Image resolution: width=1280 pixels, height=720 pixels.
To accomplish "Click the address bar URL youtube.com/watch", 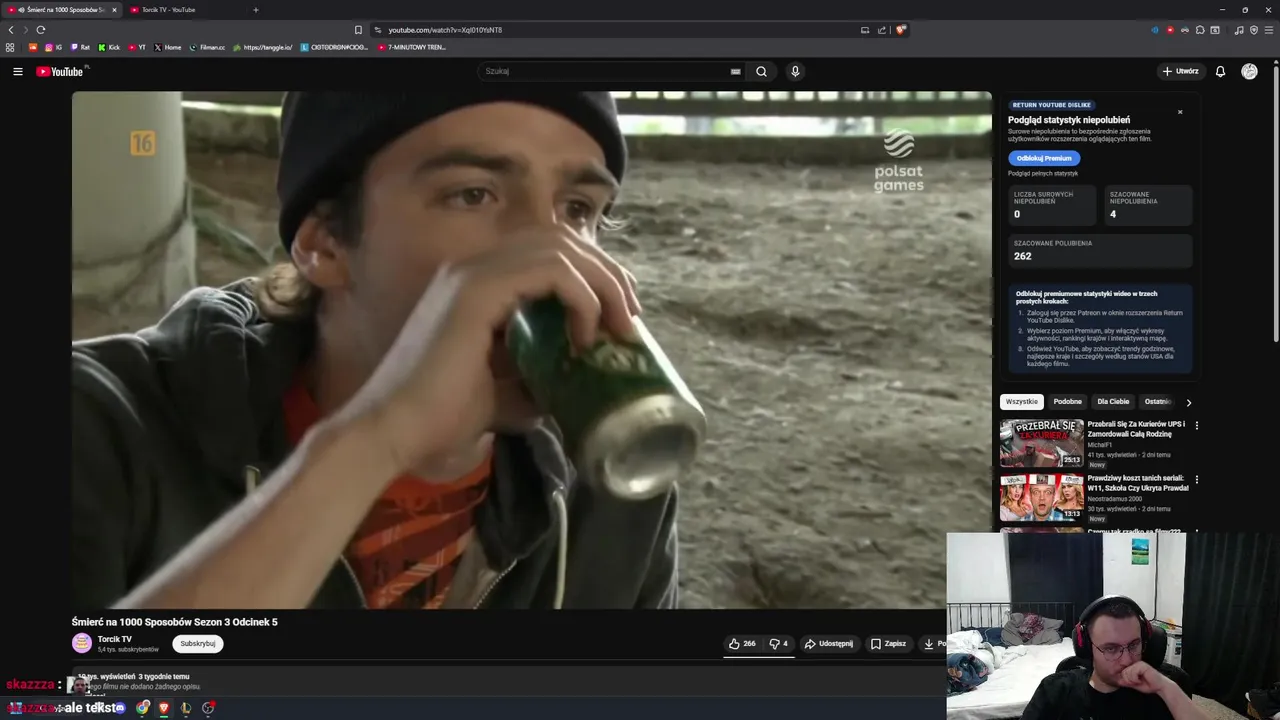I will (x=445, y=30).
